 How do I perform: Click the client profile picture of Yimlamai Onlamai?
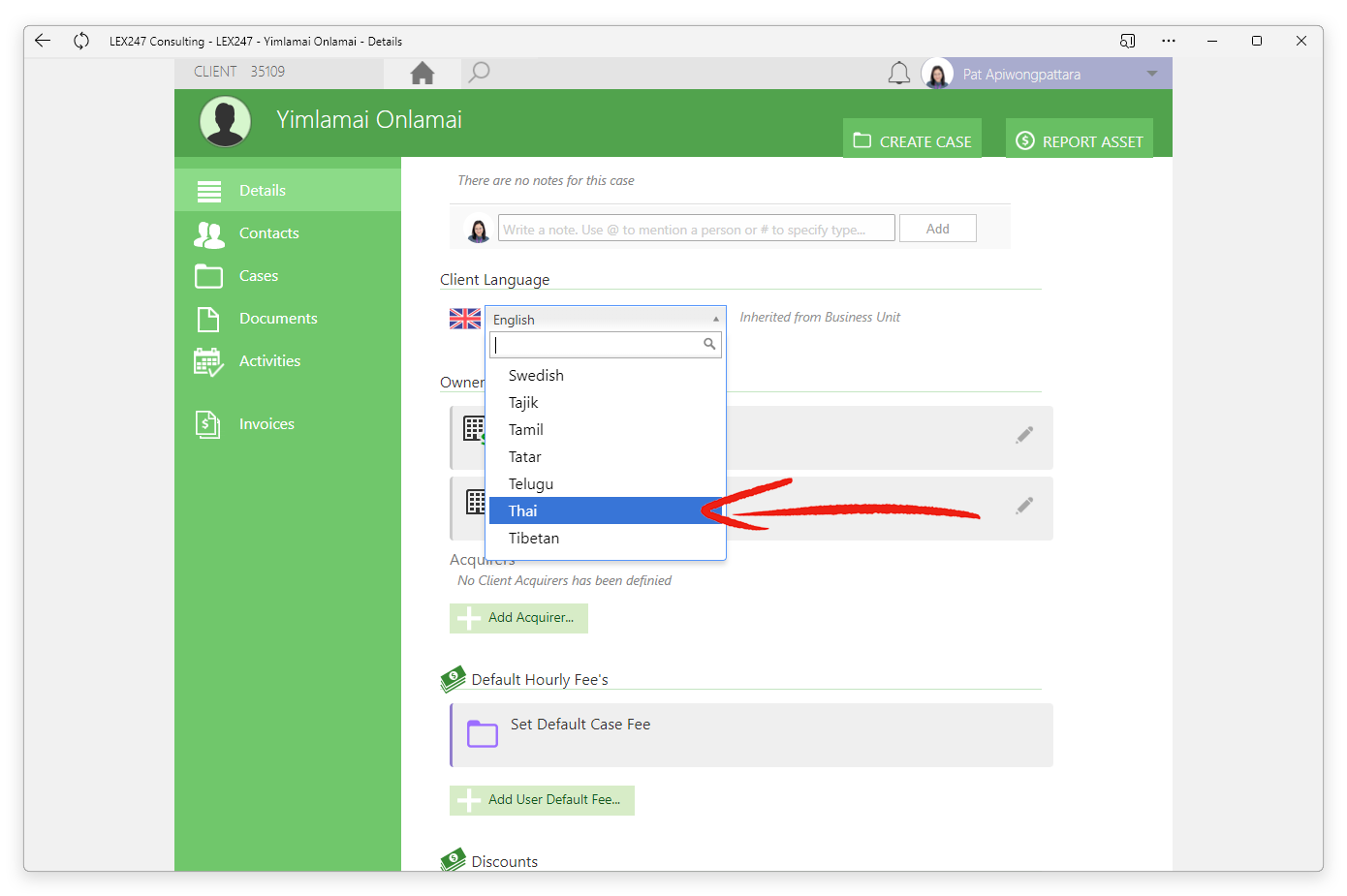[x=226, y=122]
